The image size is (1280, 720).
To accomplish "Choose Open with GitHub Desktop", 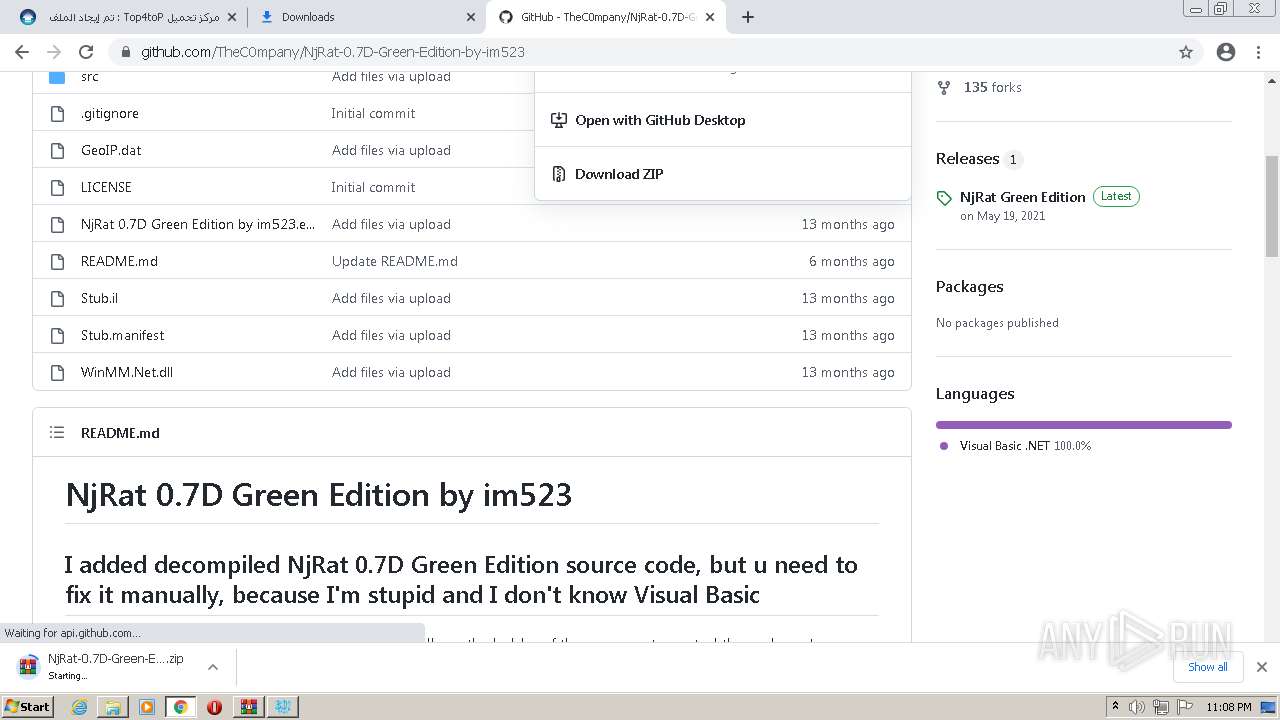I will click(660, 120).
